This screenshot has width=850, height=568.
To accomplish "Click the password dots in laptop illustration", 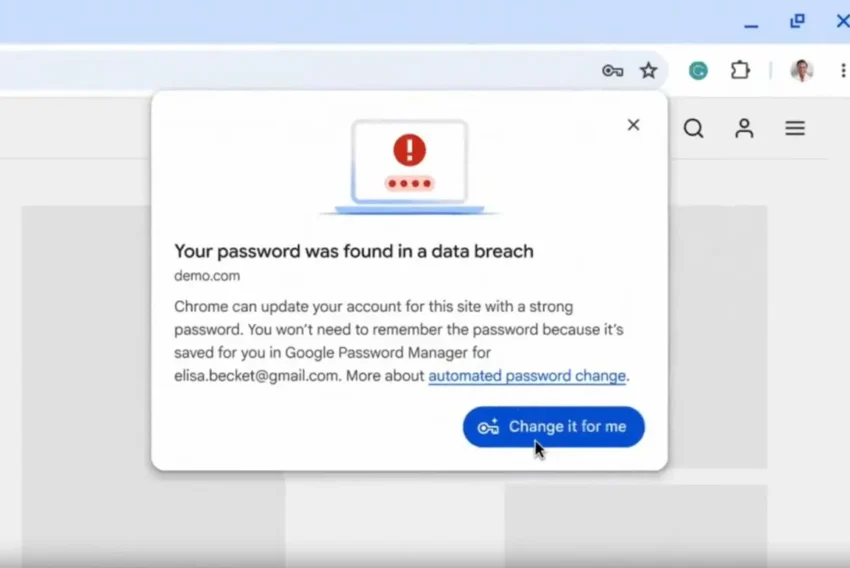I will pyautogui.click(x=409, y=183).
